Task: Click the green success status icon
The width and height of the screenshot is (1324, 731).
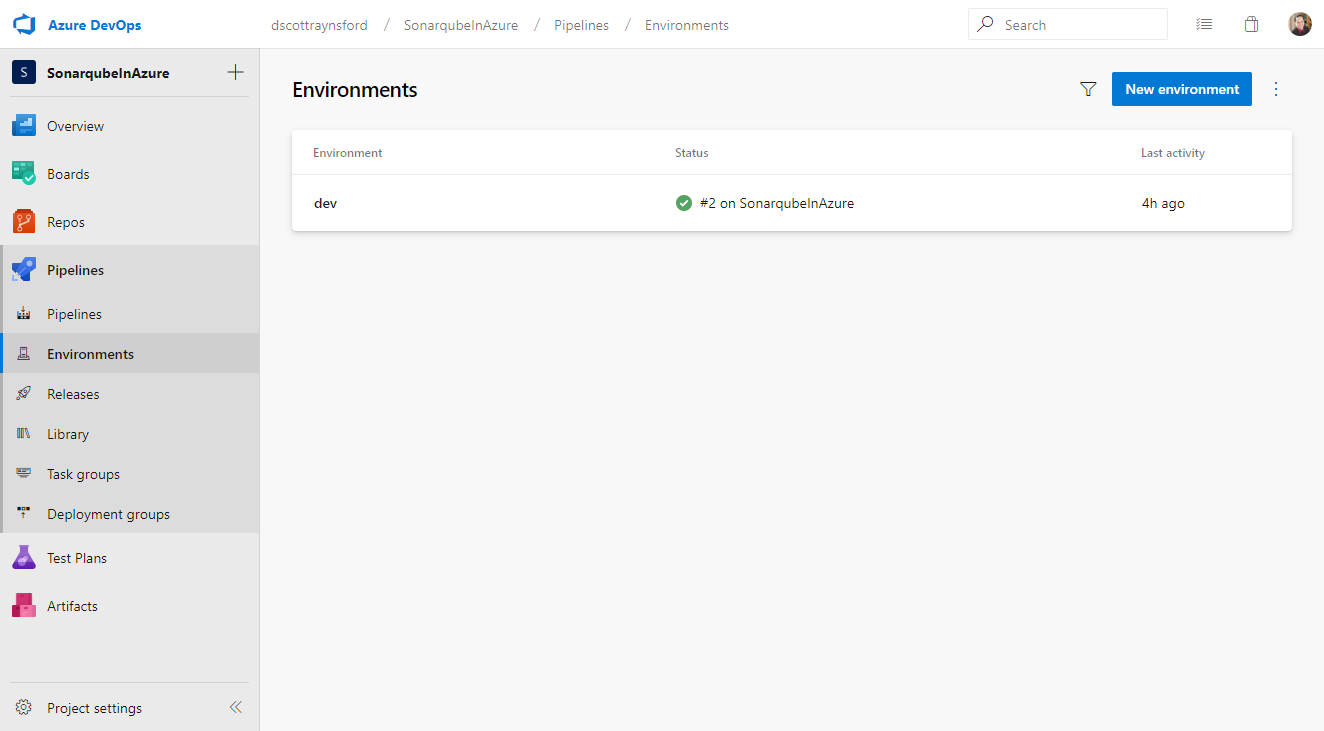Action: pos(684,203)
